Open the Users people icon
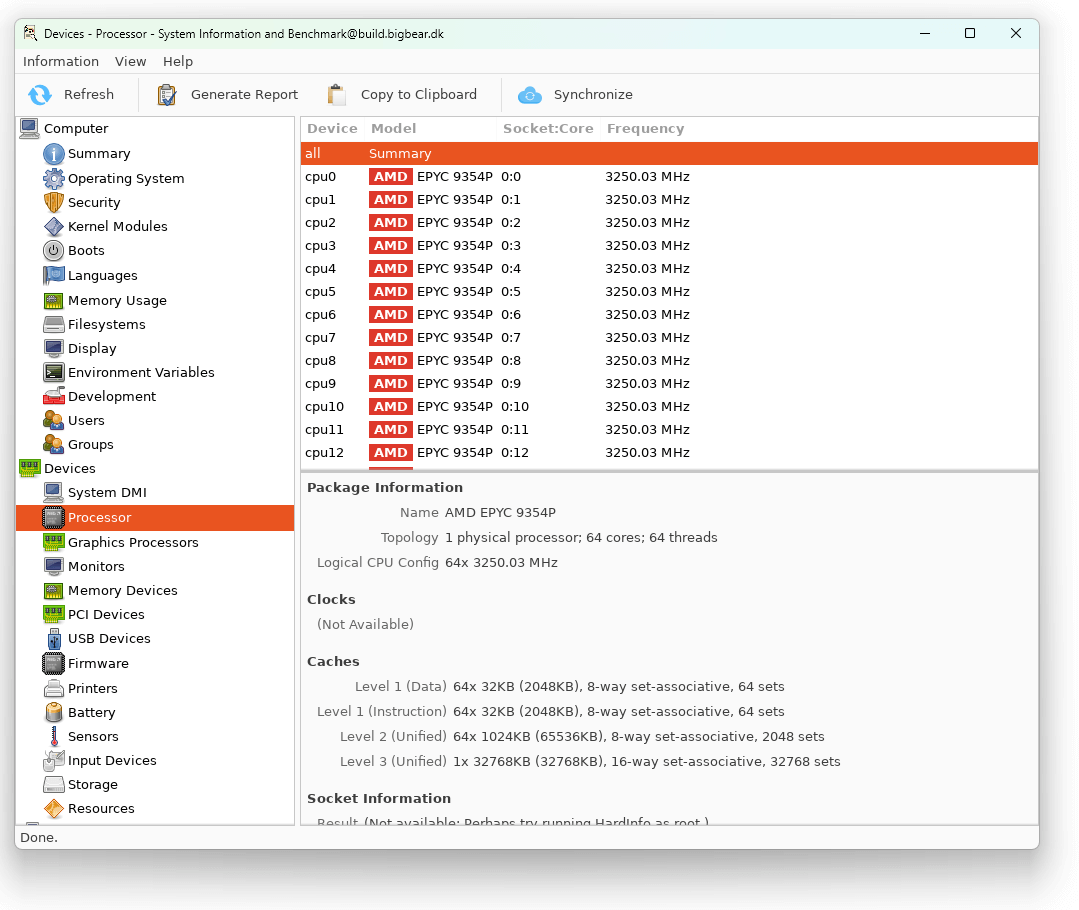This screenshot has width=1079, height=910. tap(54, 421)
